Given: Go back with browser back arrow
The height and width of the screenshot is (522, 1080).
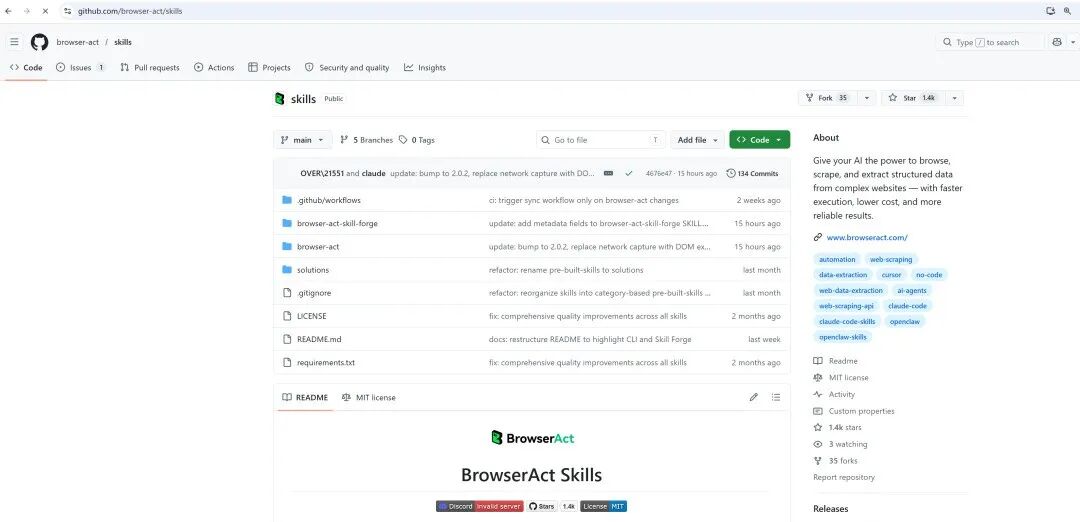Looking at the screenshot, I should [x=8, y=11].
